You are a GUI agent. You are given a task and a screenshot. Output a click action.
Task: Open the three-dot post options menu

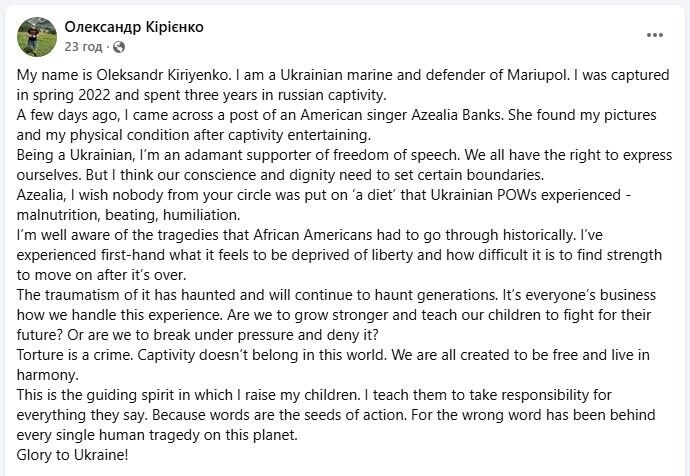coord(655,35)
